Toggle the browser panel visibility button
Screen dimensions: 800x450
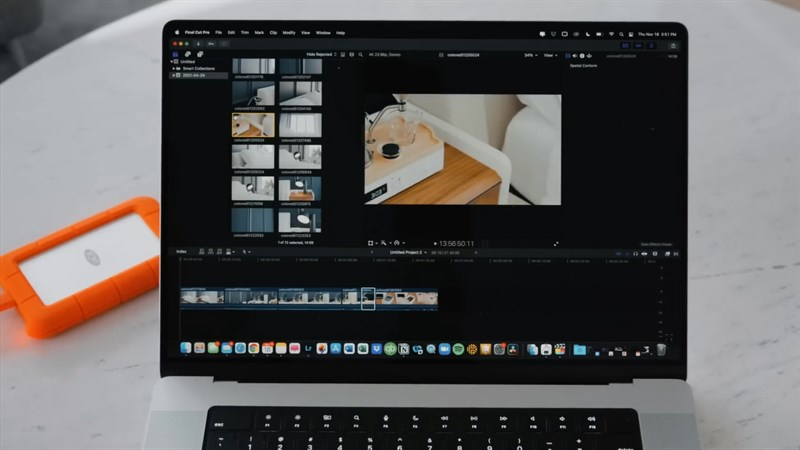coord(625,45)
